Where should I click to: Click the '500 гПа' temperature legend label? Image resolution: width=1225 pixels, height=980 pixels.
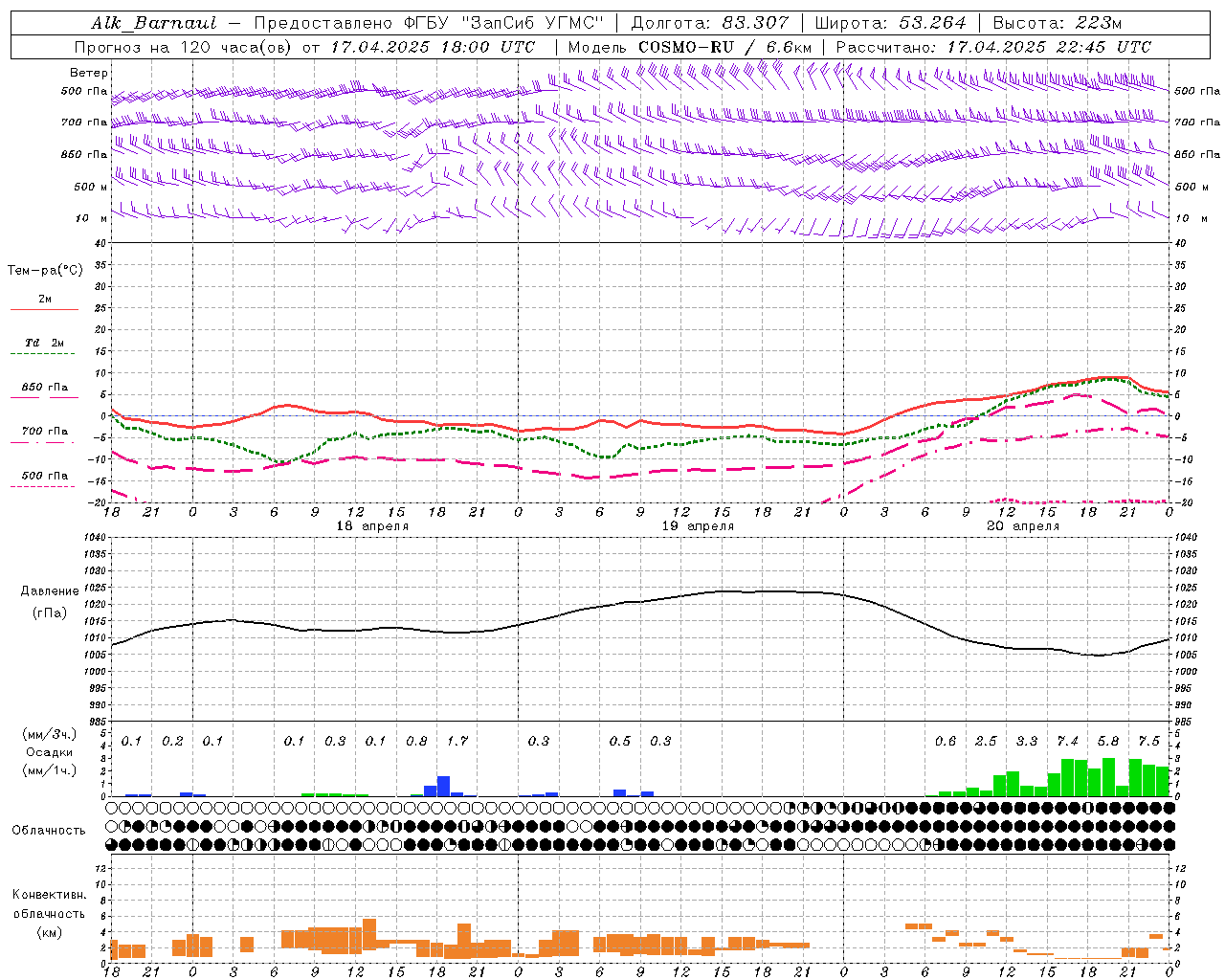point(45,476)
